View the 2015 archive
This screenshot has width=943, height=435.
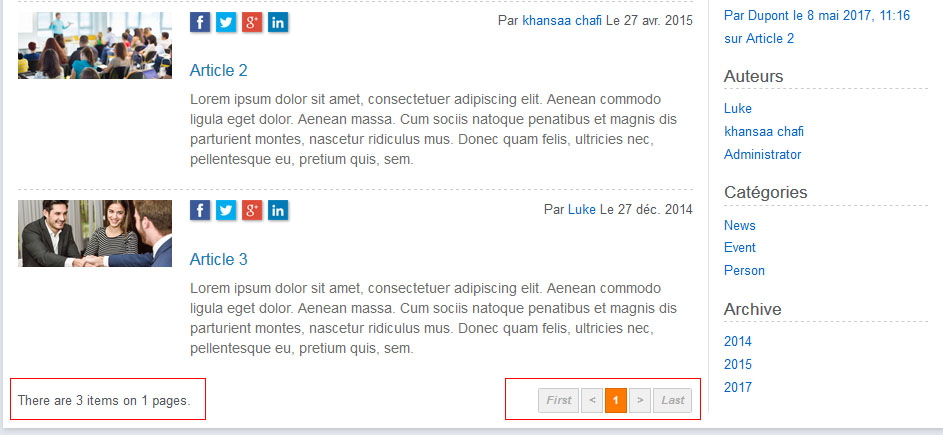coord(738,365)
